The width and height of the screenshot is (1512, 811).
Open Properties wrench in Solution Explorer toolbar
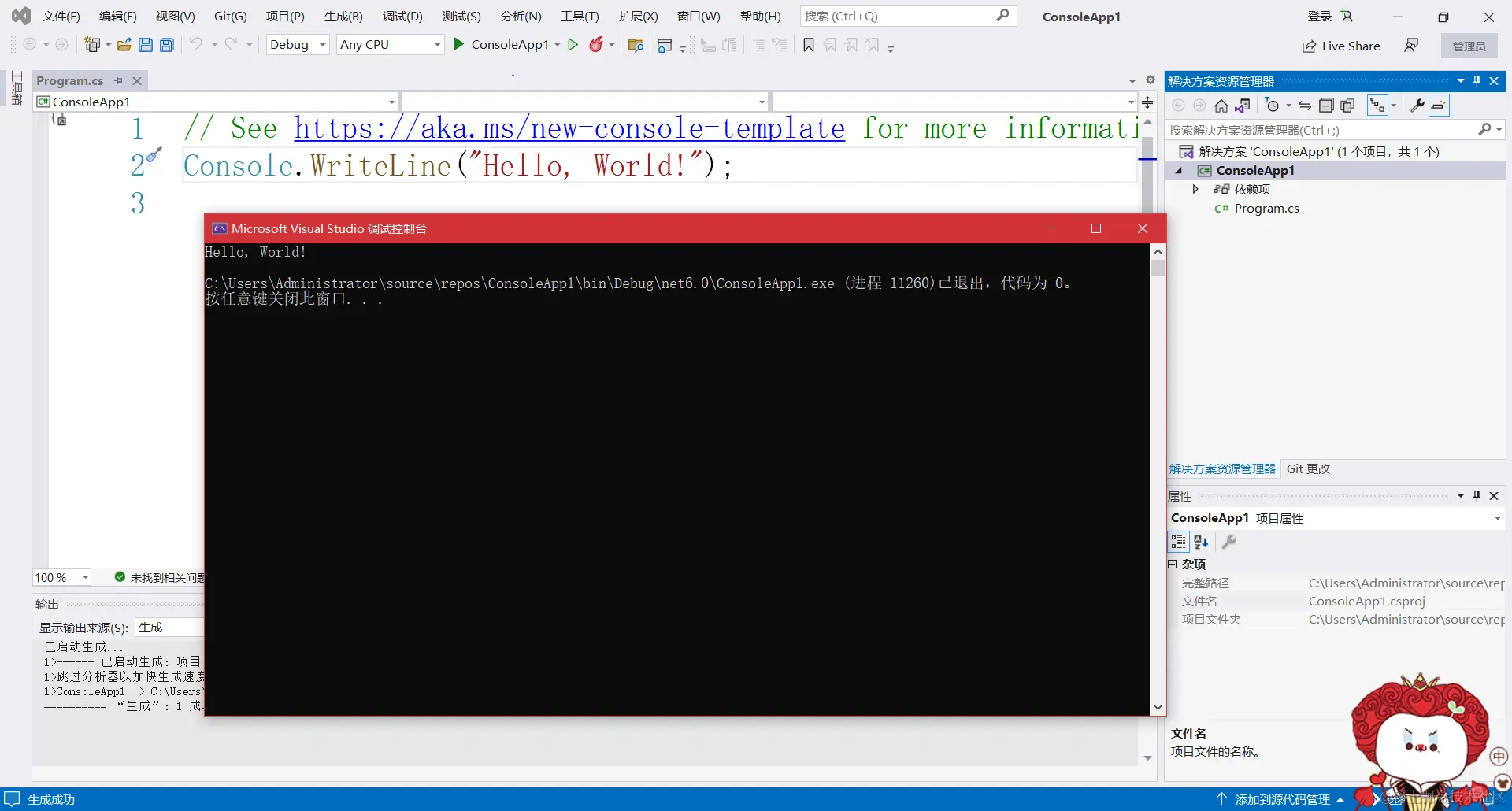(1417, 106)
